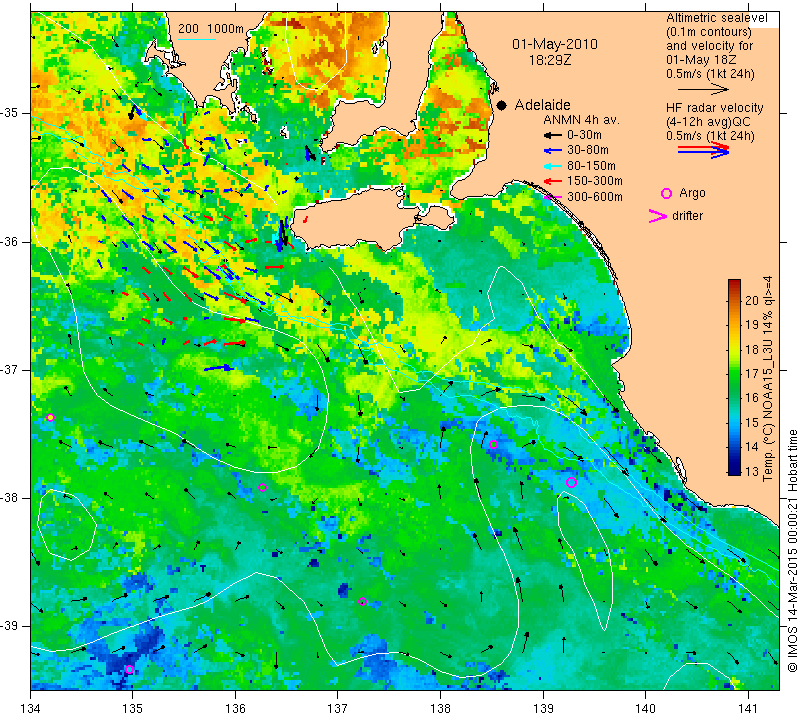The width and height of the screenshot is (800, 720).
Task: Click the date label 01-May-2010
Action: click(555, 44)
